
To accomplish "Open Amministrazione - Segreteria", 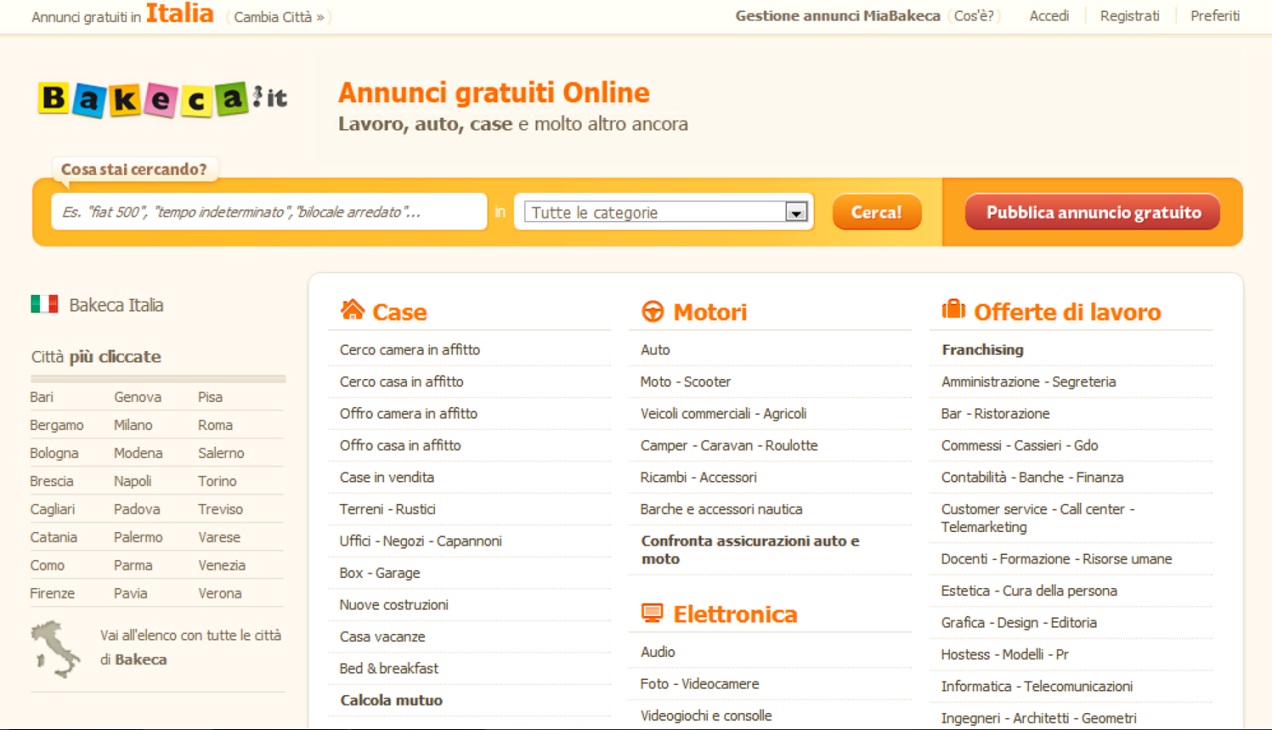I will click(1028, 382).
